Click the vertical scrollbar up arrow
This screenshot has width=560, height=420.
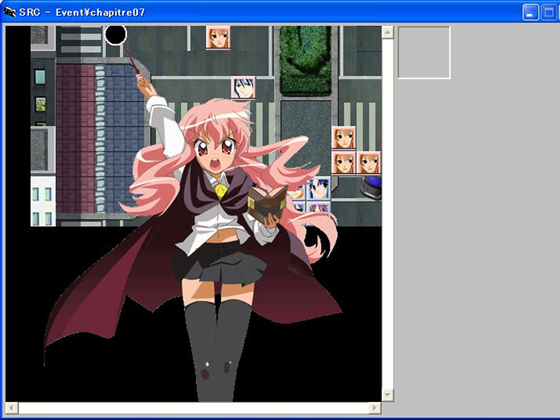click(388, 32)
